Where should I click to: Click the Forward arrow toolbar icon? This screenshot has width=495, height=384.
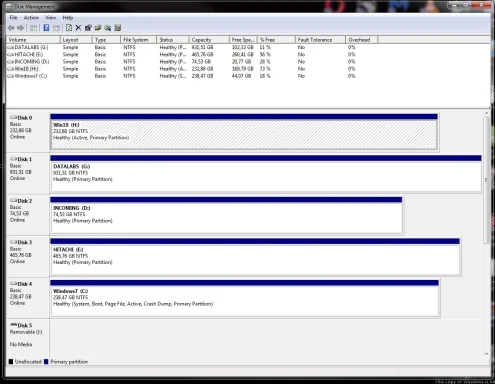pyautogui.click(x=20, y=28)
